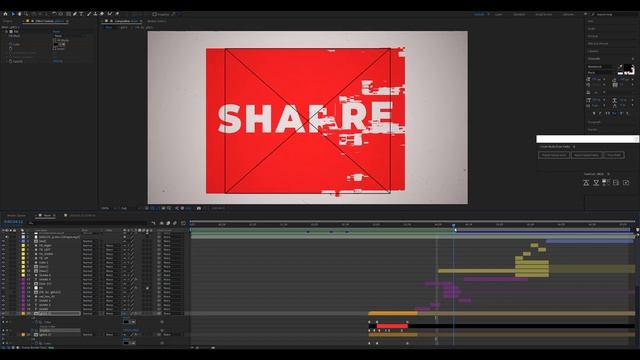Collapse the Fill effect twirl arrow
Viewport: 640px width, 360px height.
click(x=2, y=32)
